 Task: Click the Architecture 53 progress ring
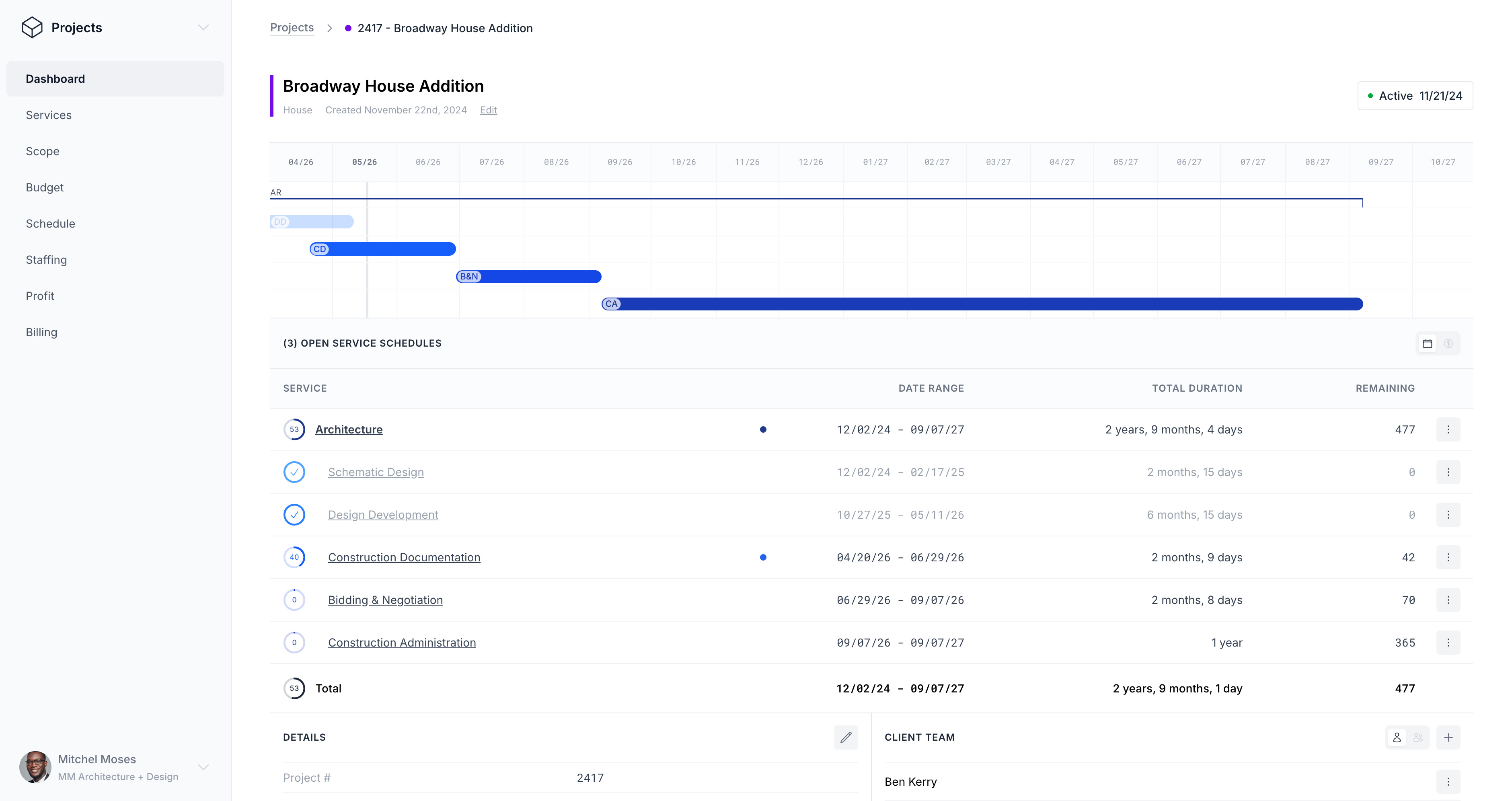pos(294,429)
